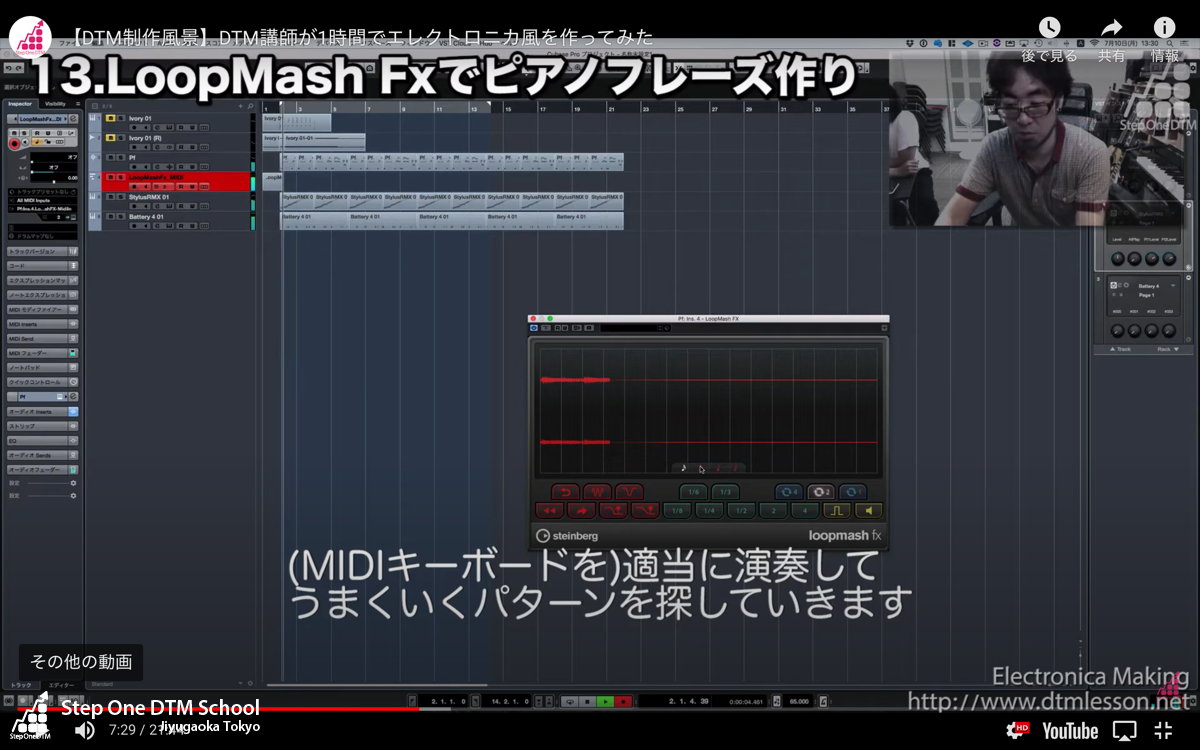Open LoopMash FX plugin window options arrow
Image resolution: width=1200 pixels, height=750 pixels.
[884, 328]
